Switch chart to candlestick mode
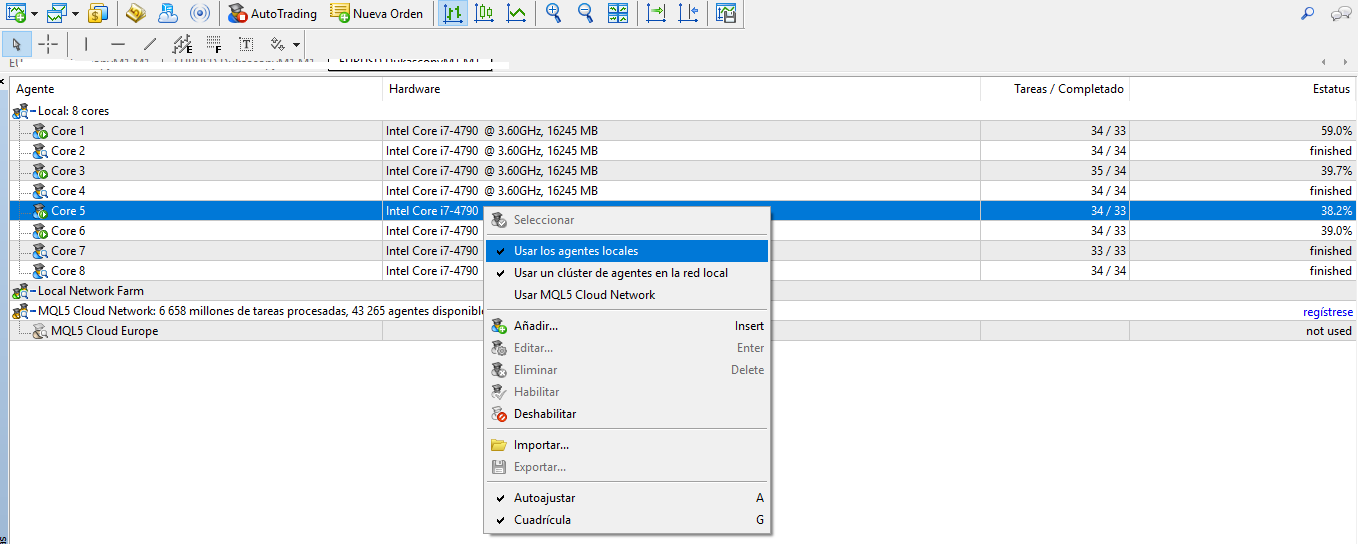This screenshot has height=544, width=1358. point(485,14)
